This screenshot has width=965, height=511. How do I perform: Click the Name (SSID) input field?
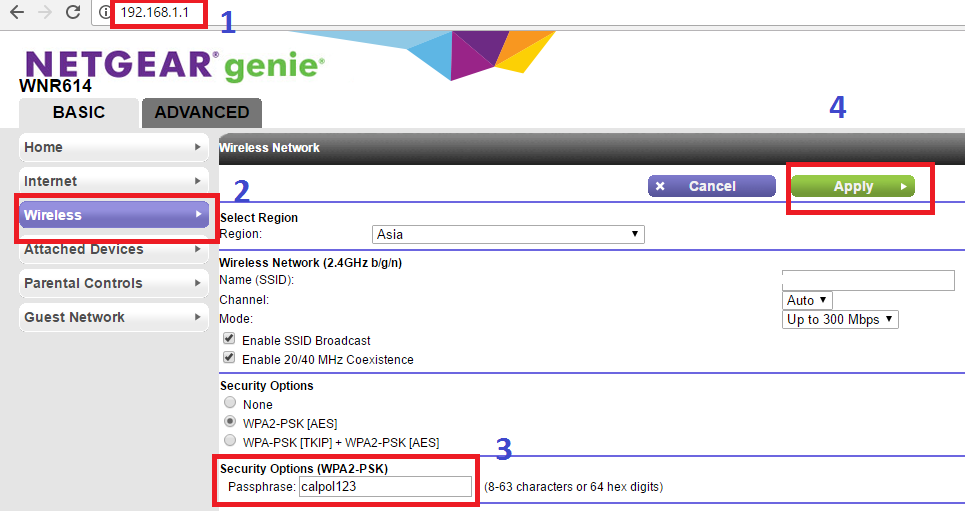click(868, 280)
